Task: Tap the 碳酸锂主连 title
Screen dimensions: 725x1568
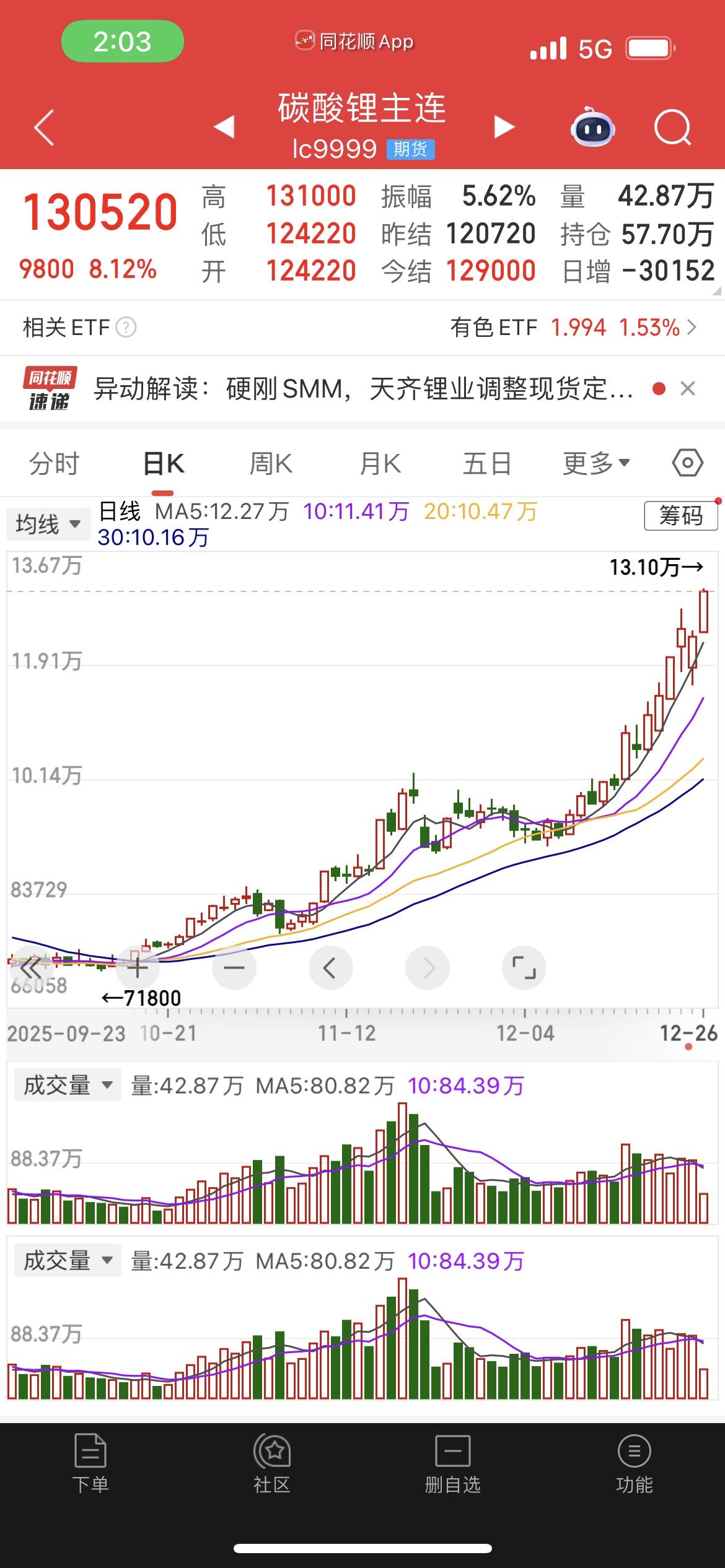Action: (x=362, y=108)
